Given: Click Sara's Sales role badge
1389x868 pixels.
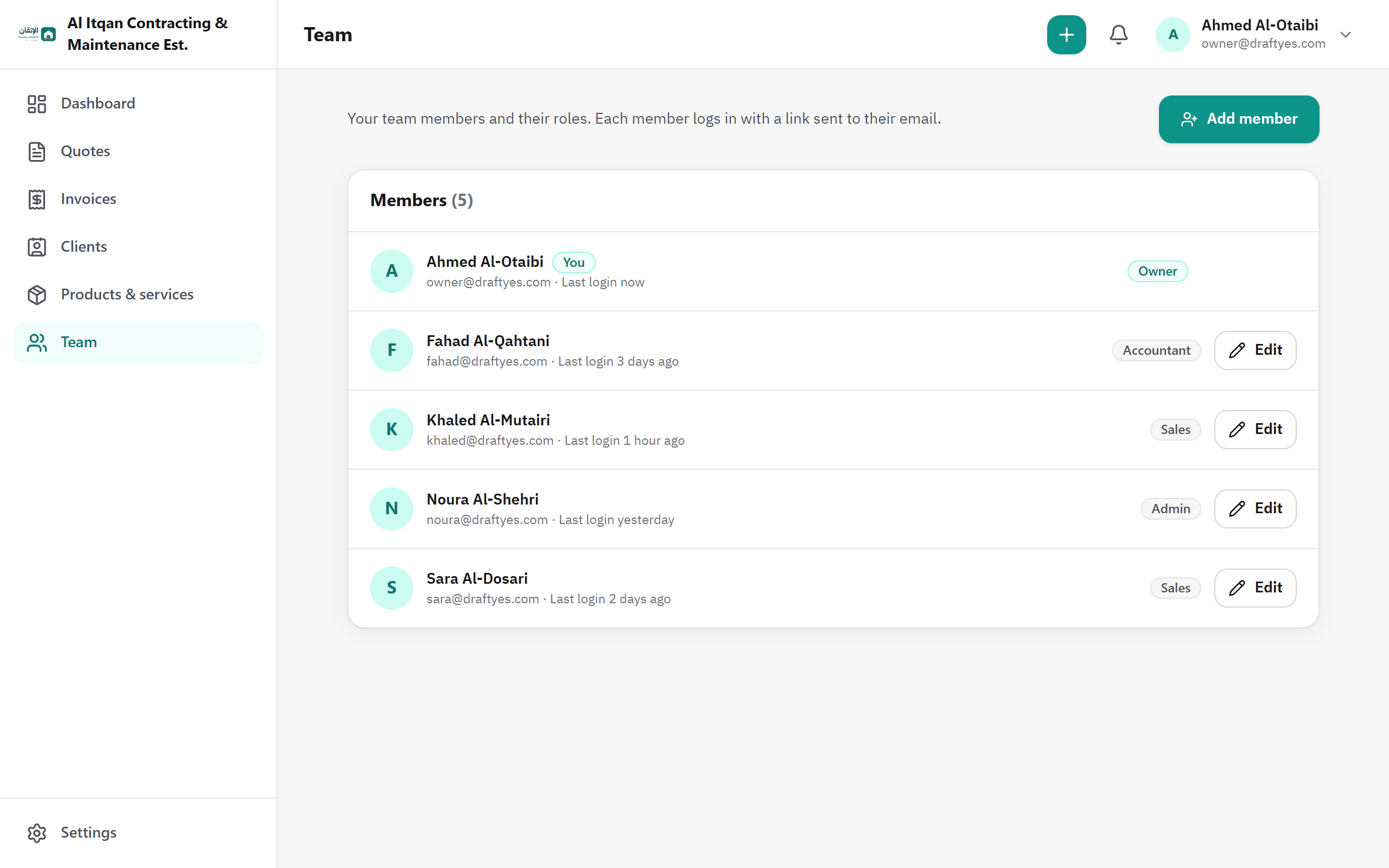Looking at the screenshot, I should [x=1175, y=588].
